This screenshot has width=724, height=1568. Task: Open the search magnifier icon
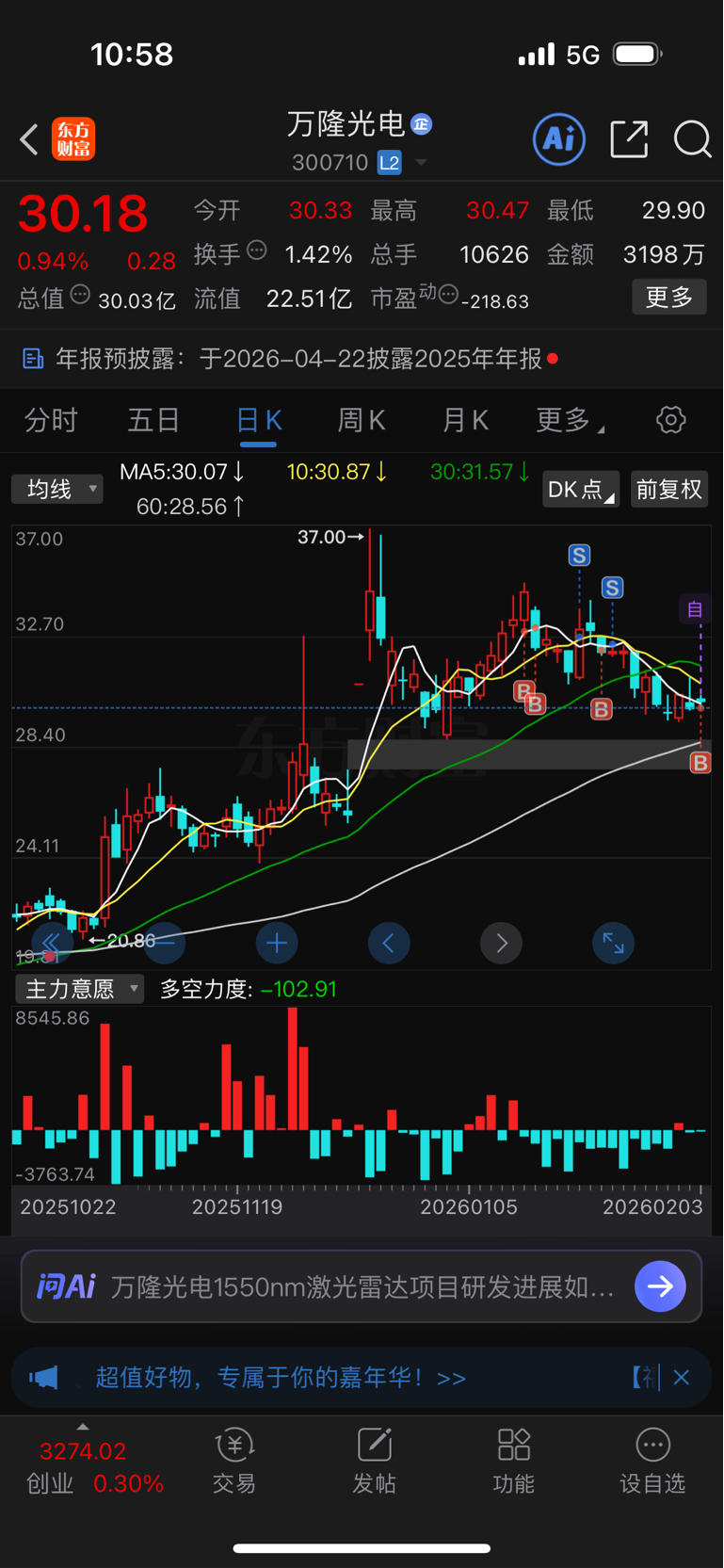click(x=692, y=139)
